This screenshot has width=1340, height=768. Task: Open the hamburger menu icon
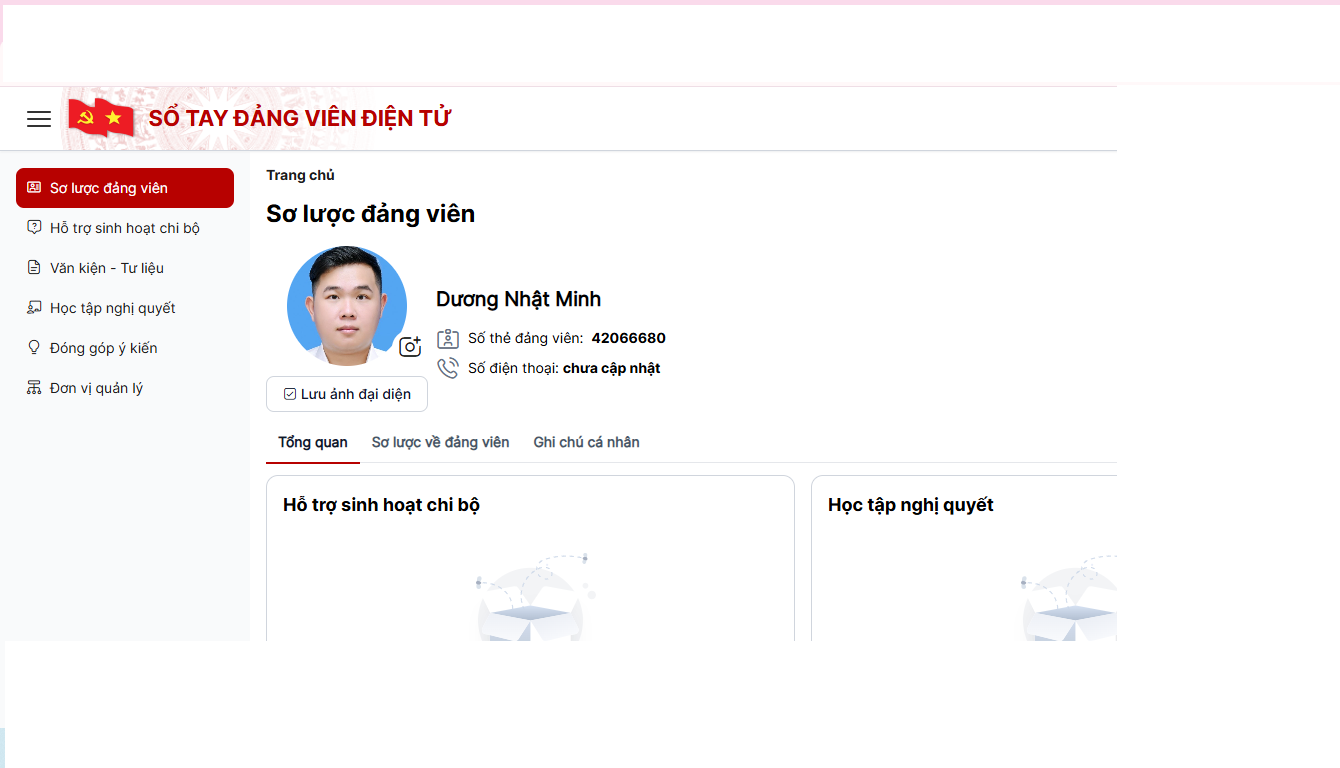39,119
